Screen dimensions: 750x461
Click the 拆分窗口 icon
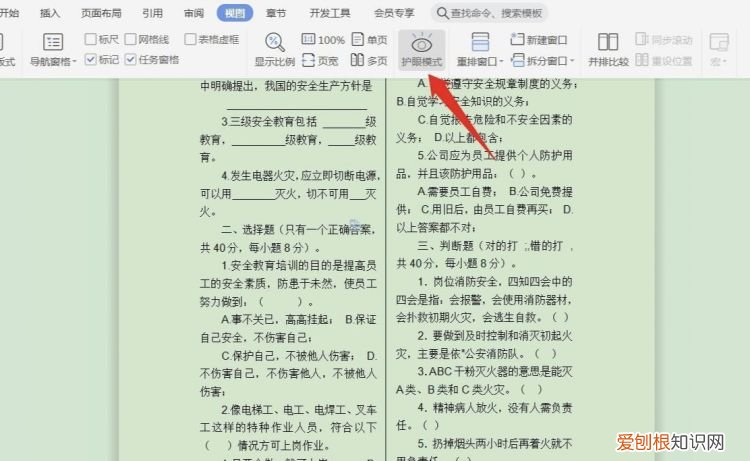[518, 60]
